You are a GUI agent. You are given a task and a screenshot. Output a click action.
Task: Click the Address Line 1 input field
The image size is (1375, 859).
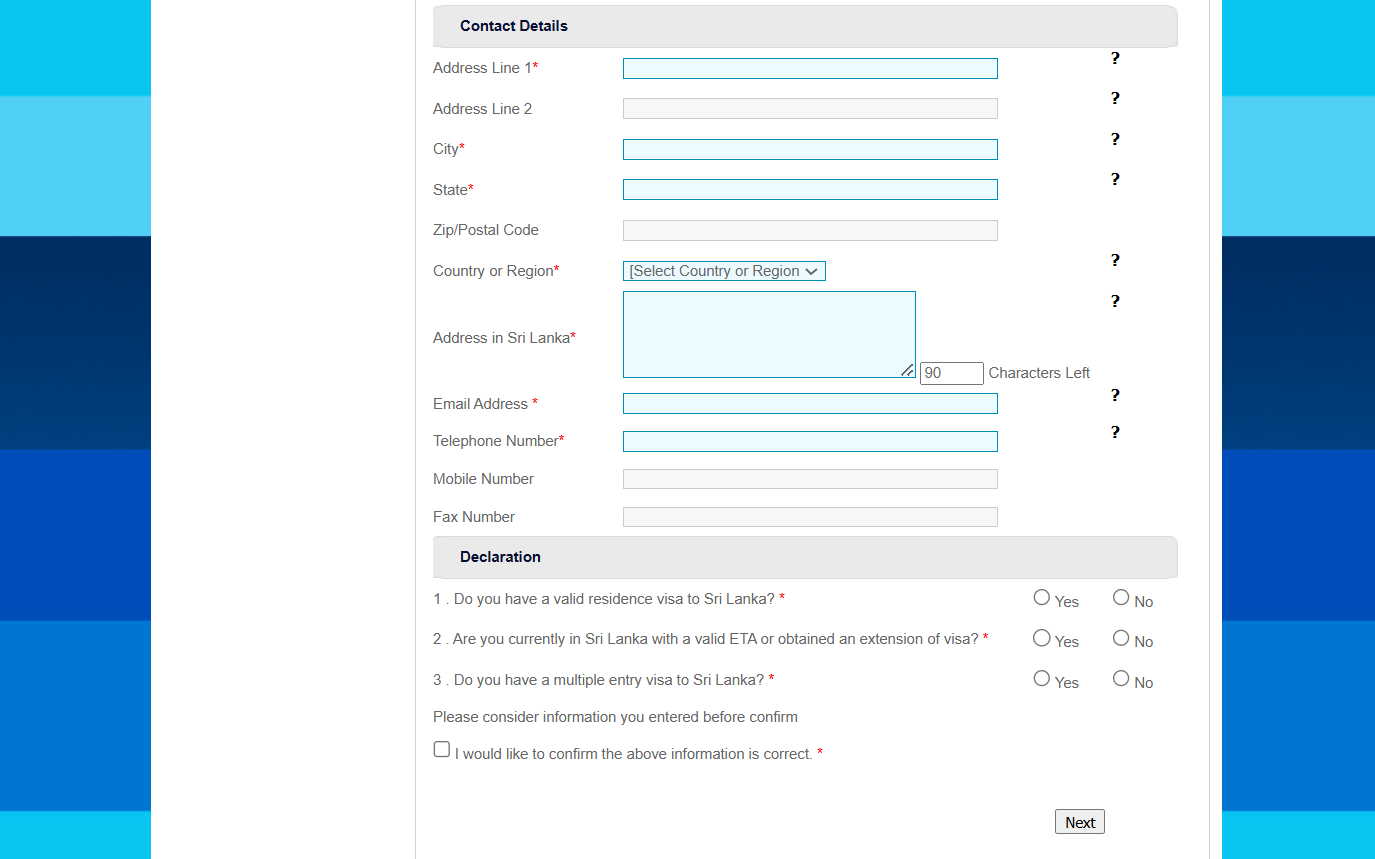pos(810,69)
